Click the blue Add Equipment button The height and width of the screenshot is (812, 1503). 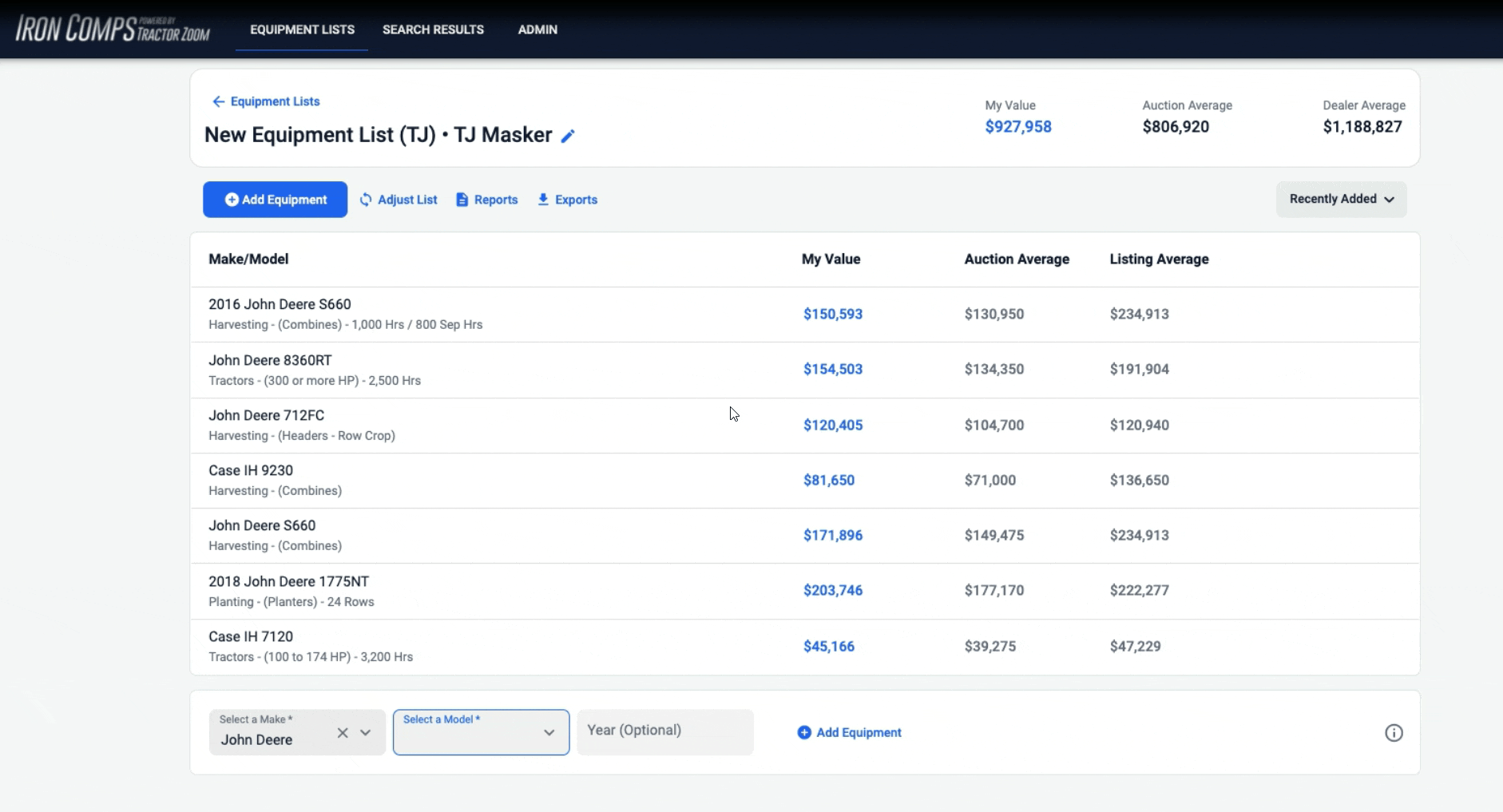tap(275, 200)
